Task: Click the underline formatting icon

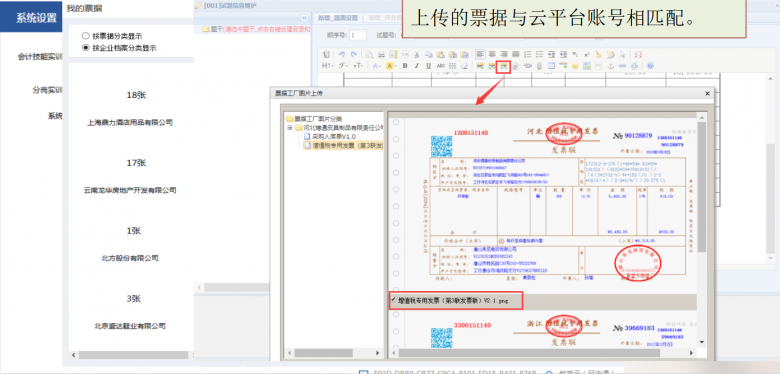Action: [x=428, y=66]
